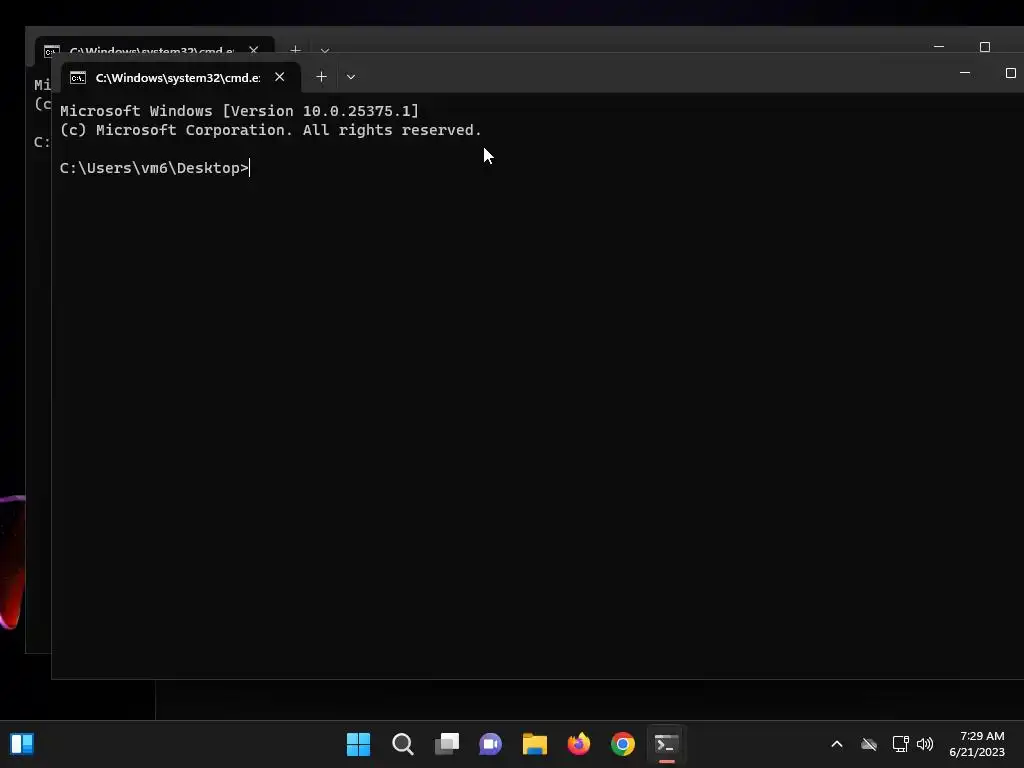
Task: Add a new tab in back terminal
Action: tap(295, 49)
